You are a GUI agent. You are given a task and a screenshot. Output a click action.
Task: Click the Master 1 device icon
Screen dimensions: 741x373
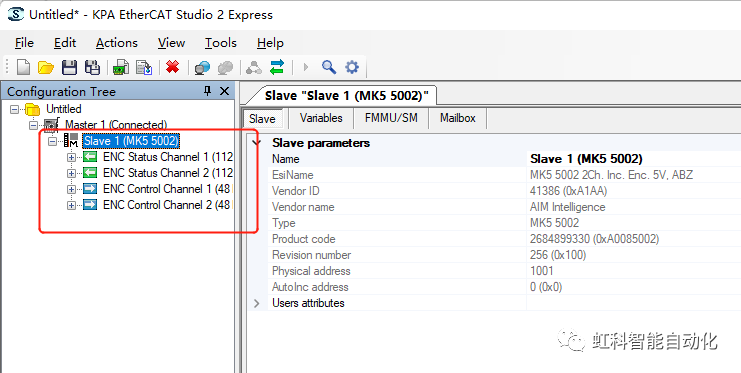pyautogui.click(x=52, y=125)
